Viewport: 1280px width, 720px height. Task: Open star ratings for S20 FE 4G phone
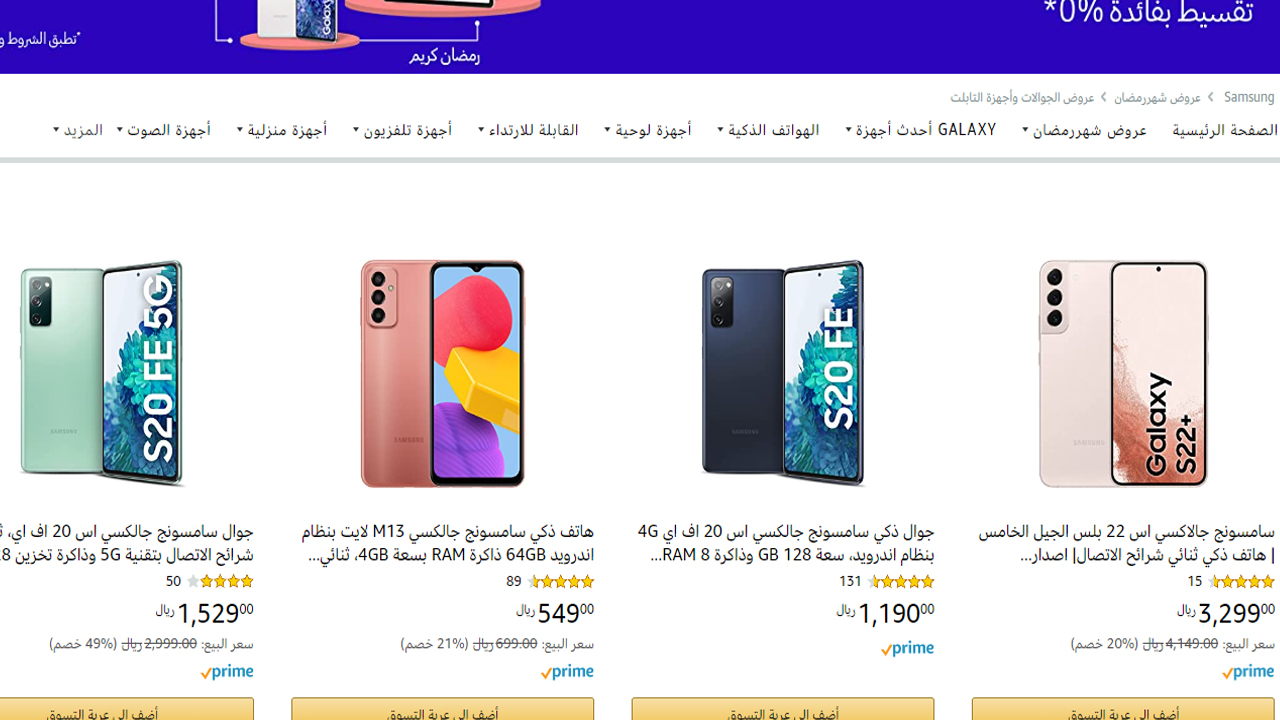901,581
